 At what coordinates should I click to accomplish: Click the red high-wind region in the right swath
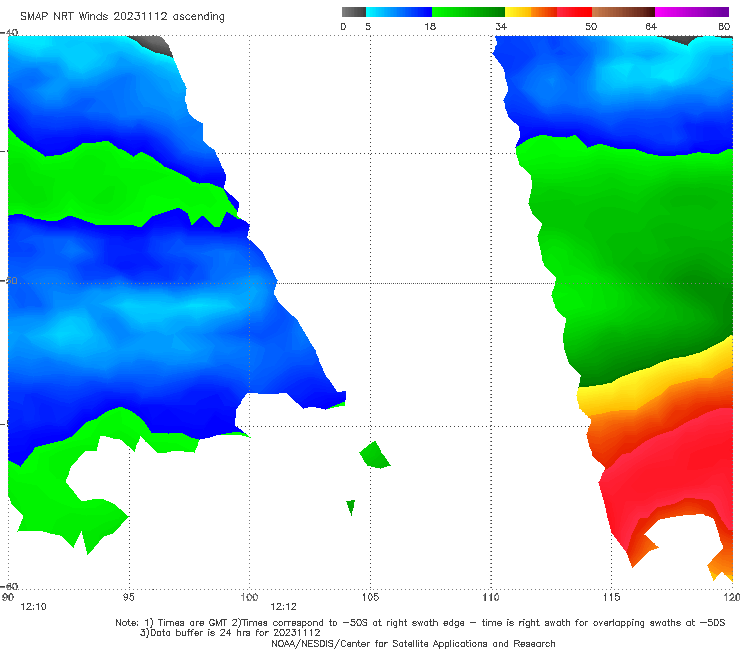(x=670, y=472)
